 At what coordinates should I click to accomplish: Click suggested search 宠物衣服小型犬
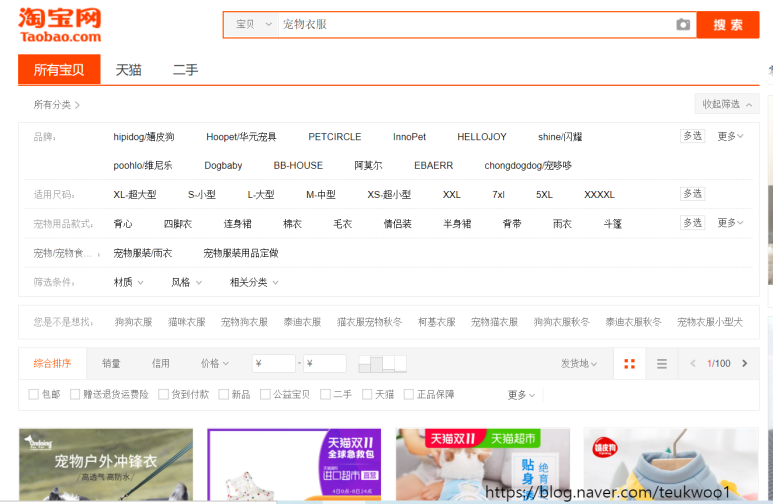pyautogui.click(x=709, y=322)
